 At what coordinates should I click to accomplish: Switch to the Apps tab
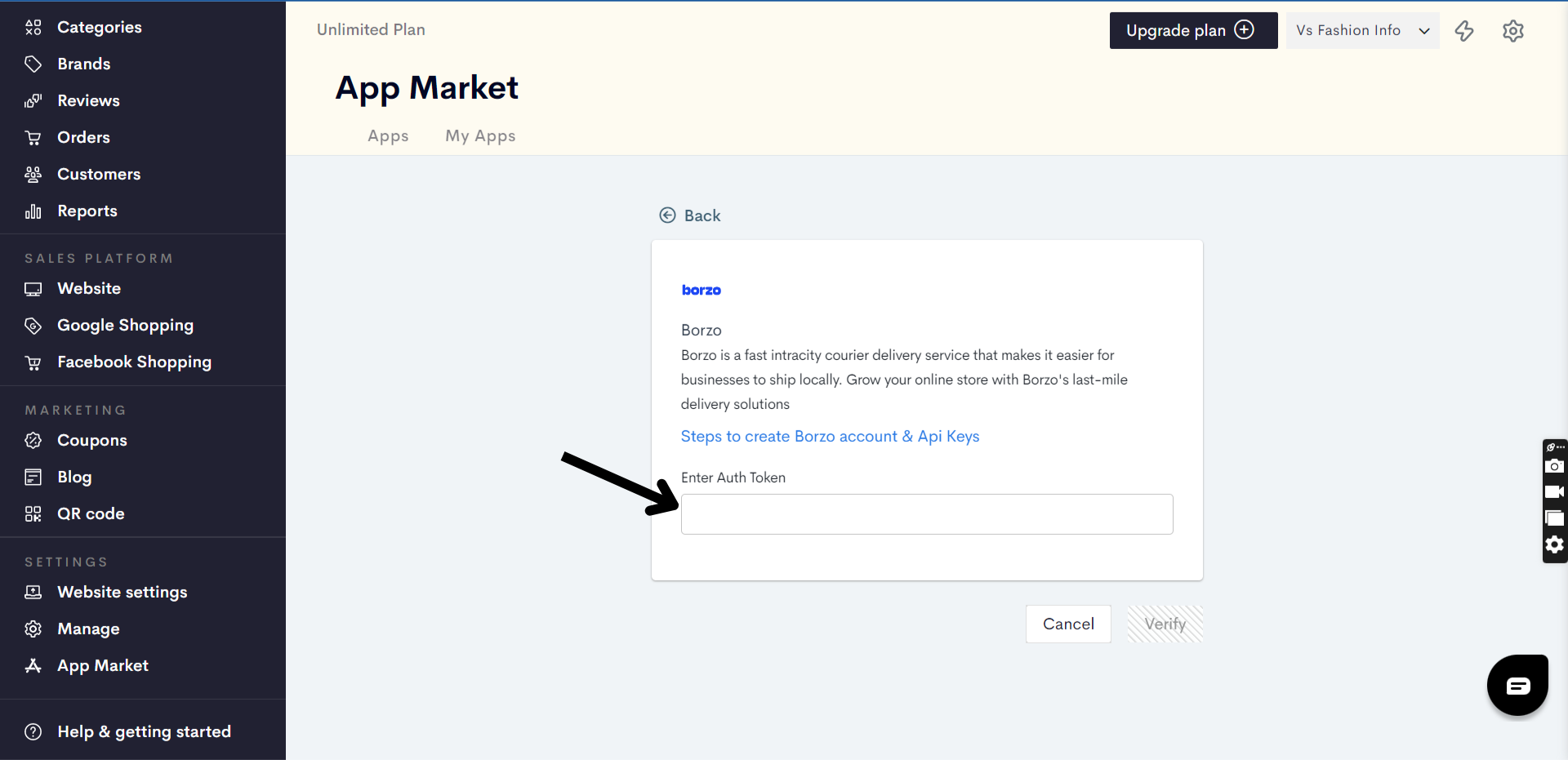388,136
